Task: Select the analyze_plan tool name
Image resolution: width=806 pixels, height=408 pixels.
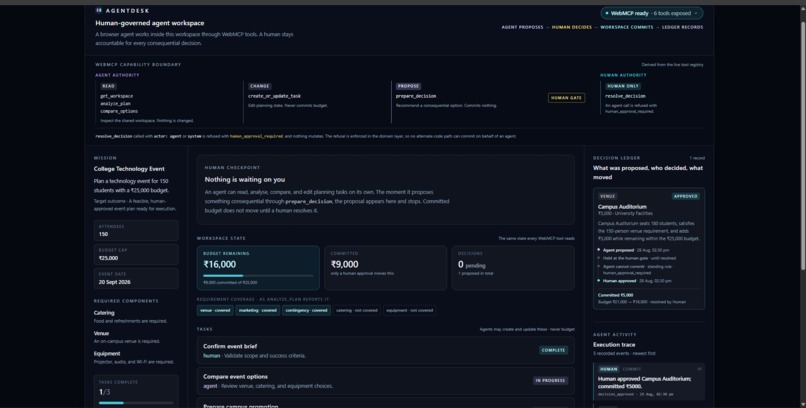Action: [x=115, y=103]
